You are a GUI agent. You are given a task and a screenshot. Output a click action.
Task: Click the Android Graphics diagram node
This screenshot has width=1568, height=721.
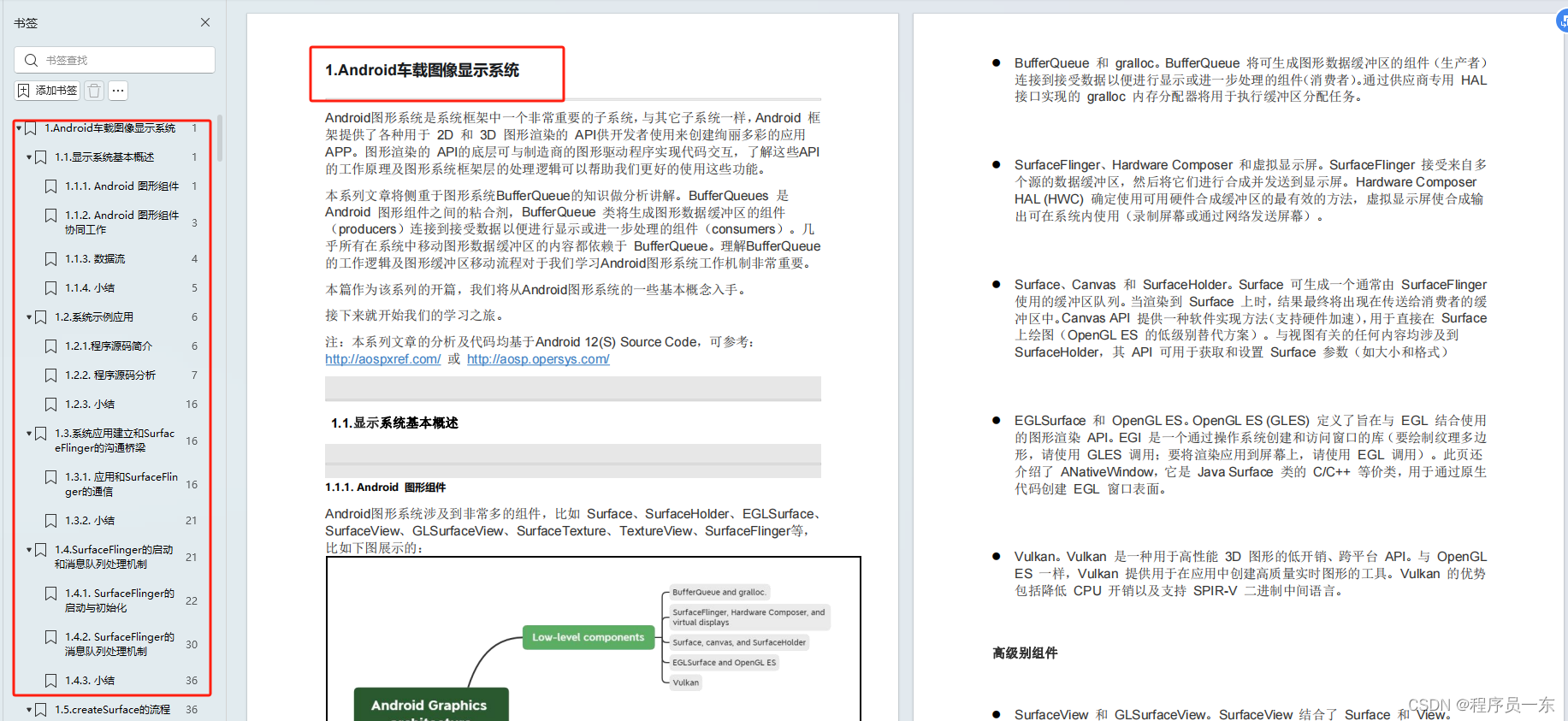pos(430,705)
